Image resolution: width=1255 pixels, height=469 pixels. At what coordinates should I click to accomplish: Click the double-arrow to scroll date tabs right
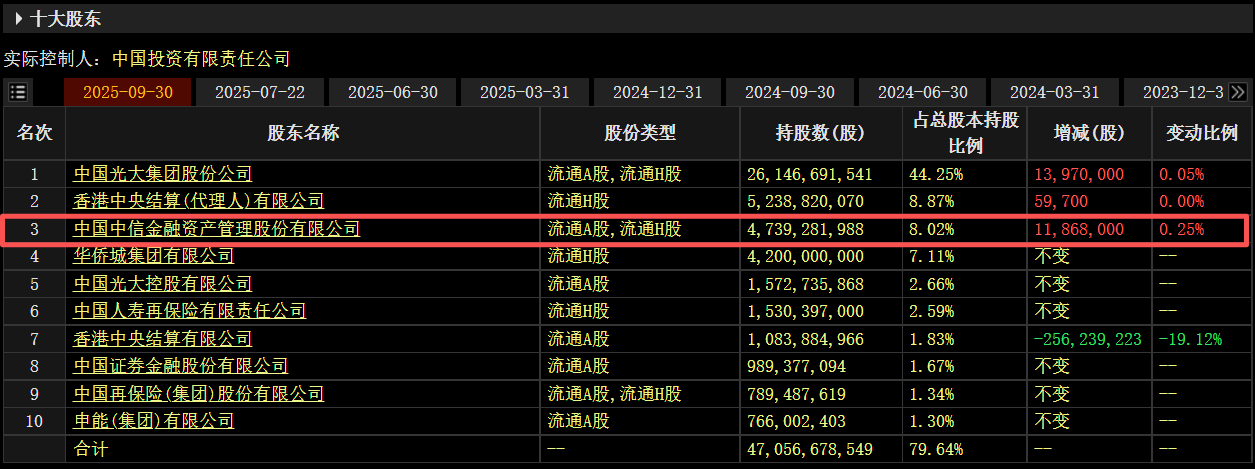click(x=1238, y=92)
